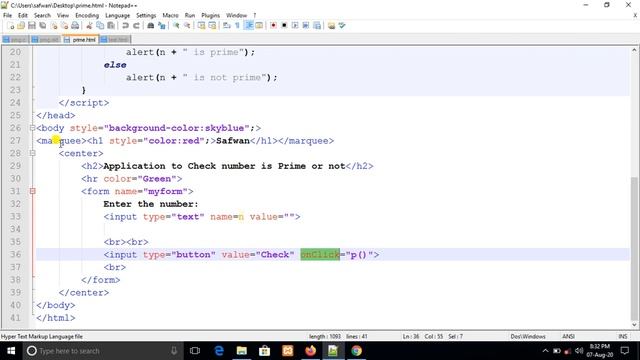This screenshot has height=360, width=640.
Task: Click the Save All toolbar icon
Action: pyautogui.click(x=42, y=26)
